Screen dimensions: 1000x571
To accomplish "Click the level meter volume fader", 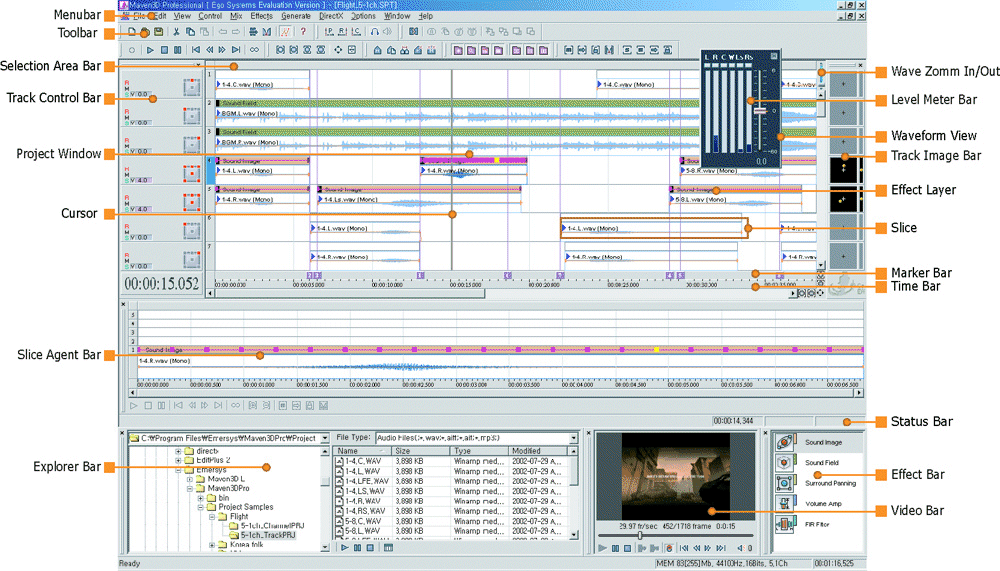I will pos(760,110).
